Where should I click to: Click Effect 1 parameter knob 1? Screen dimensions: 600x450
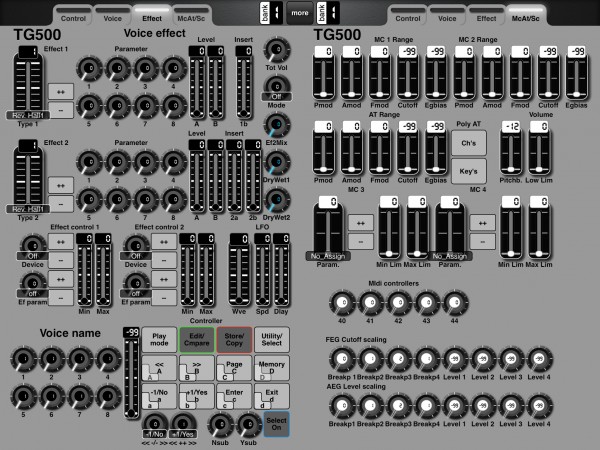coord(89,68)
